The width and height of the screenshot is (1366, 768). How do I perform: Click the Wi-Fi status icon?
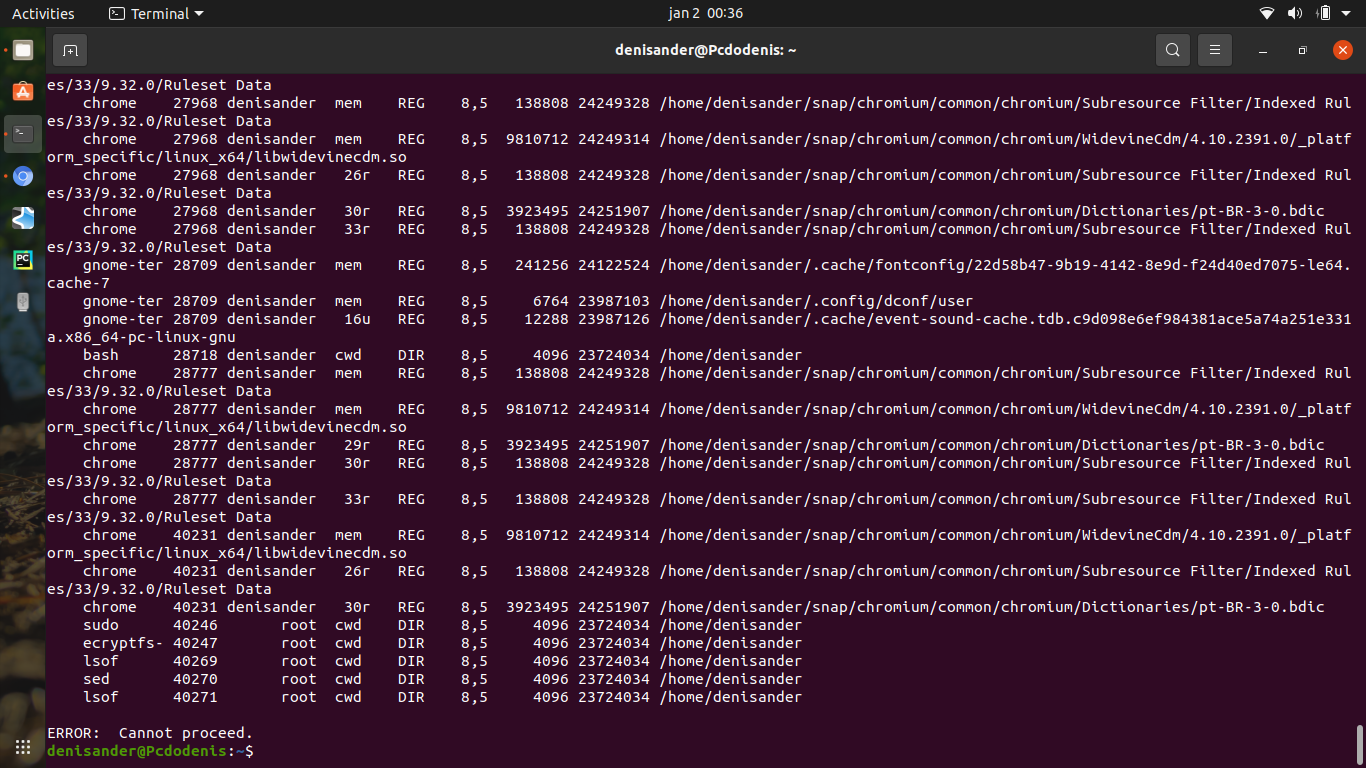[x=1267, y=14]
